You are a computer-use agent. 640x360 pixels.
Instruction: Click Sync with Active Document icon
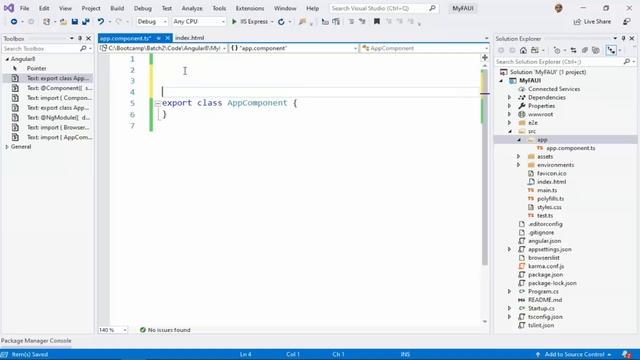click(x=573, y=50)
